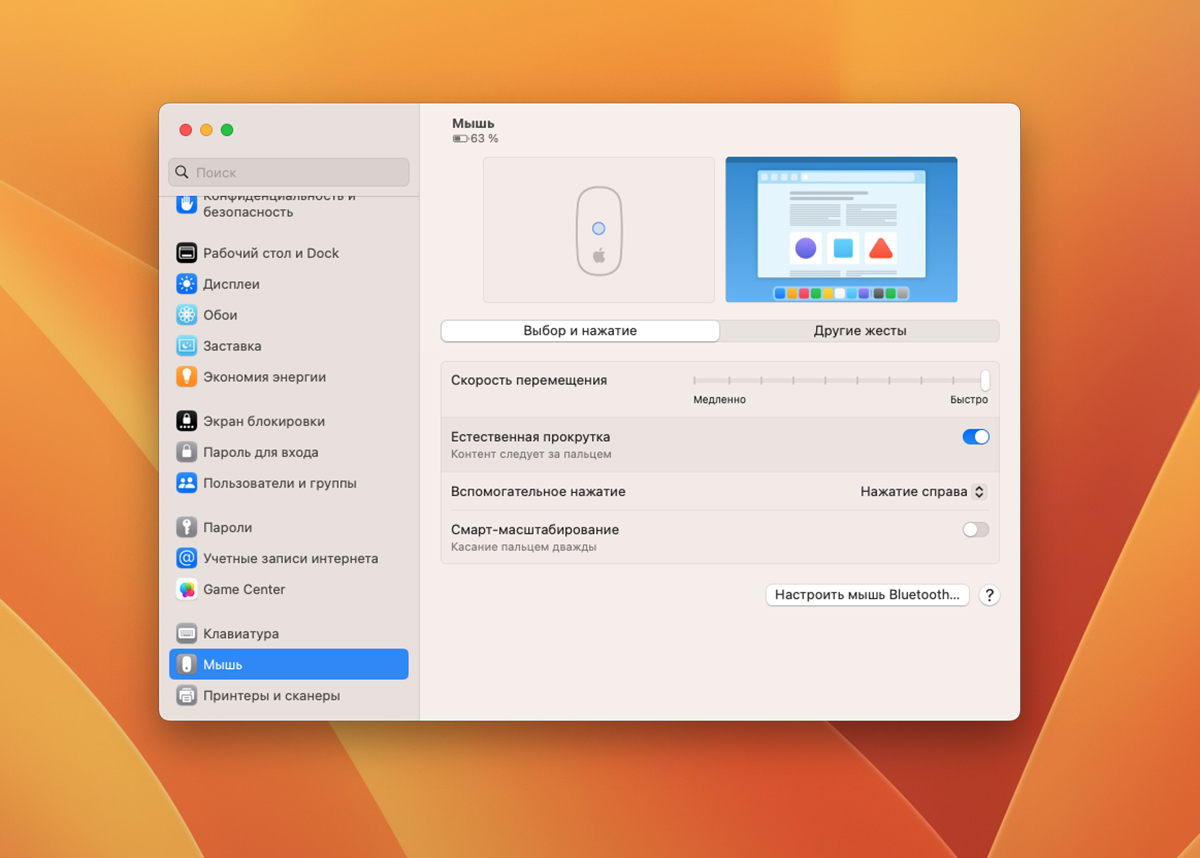Image resolution: width=1200 pixels, height=858 pixels.
Task: Select the Заставка screensaver icon
Action: (187, 346)
